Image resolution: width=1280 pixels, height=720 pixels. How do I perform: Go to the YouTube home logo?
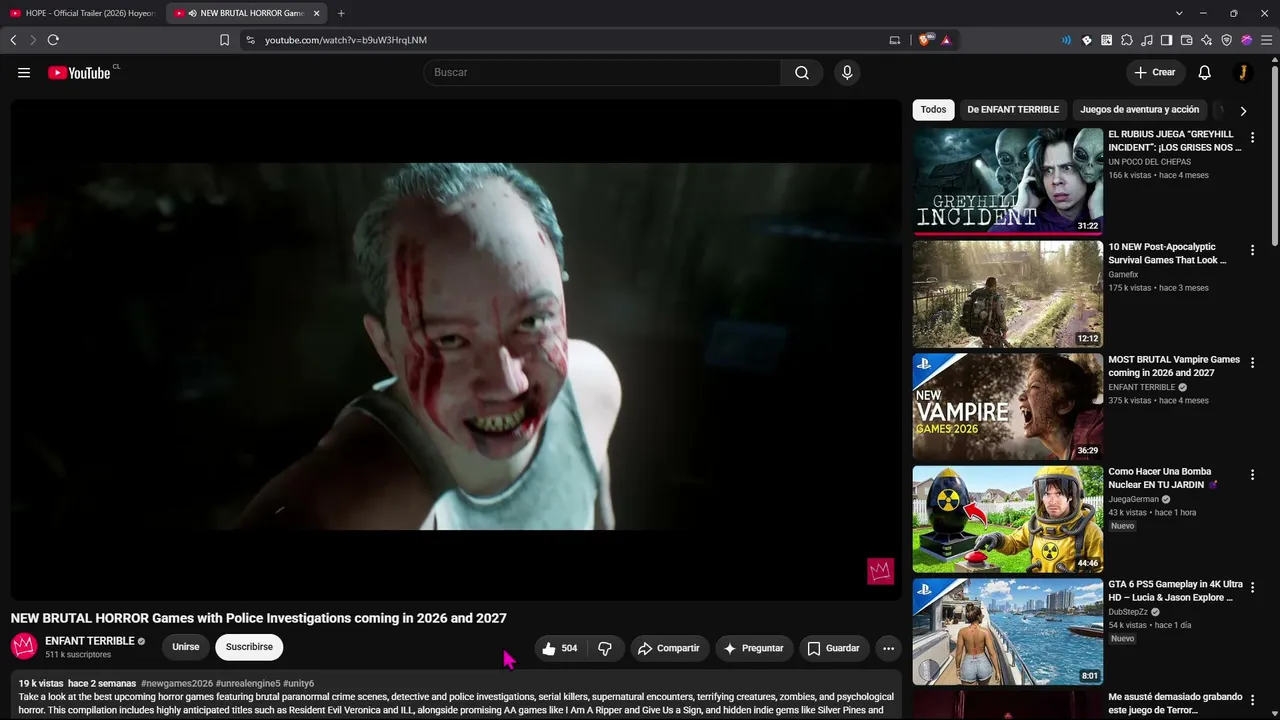[79, 72]
